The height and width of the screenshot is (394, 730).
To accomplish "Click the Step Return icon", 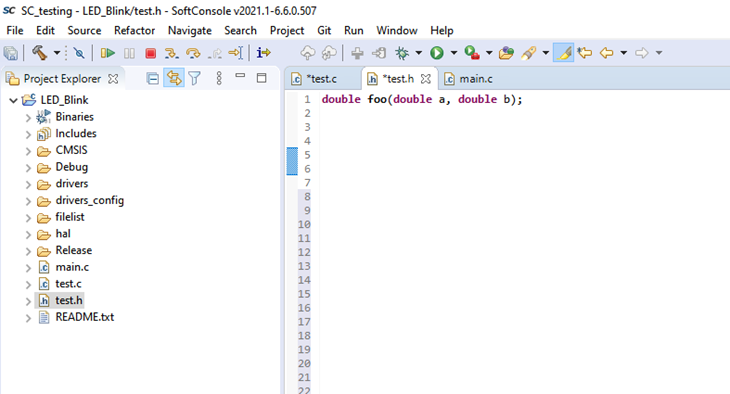I will tap(215, 54).
